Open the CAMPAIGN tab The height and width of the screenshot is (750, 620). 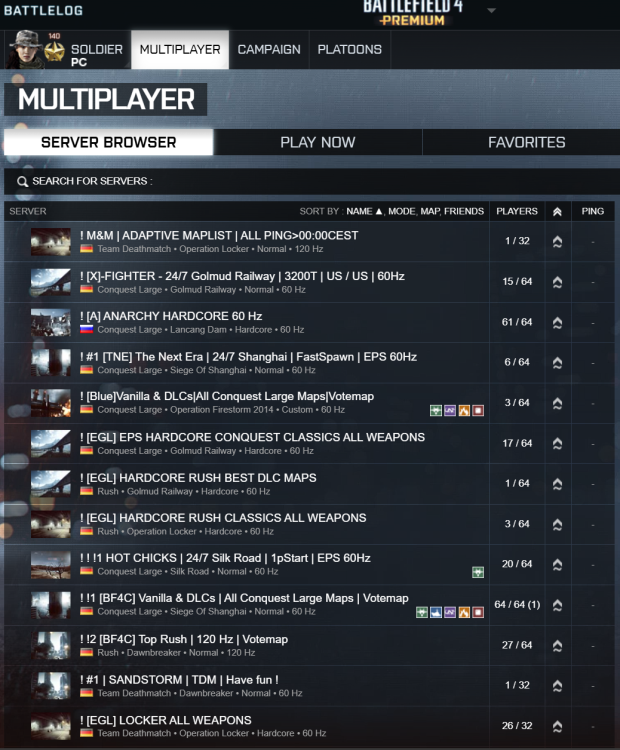tap(269, 50)
